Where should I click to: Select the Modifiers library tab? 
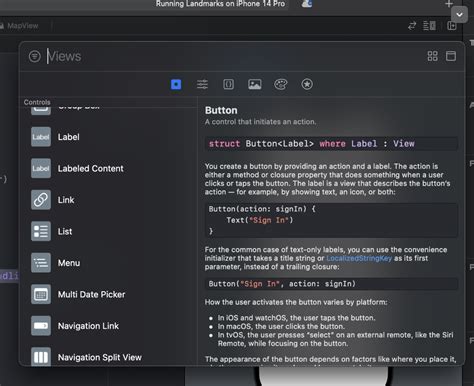pos(202,84)
